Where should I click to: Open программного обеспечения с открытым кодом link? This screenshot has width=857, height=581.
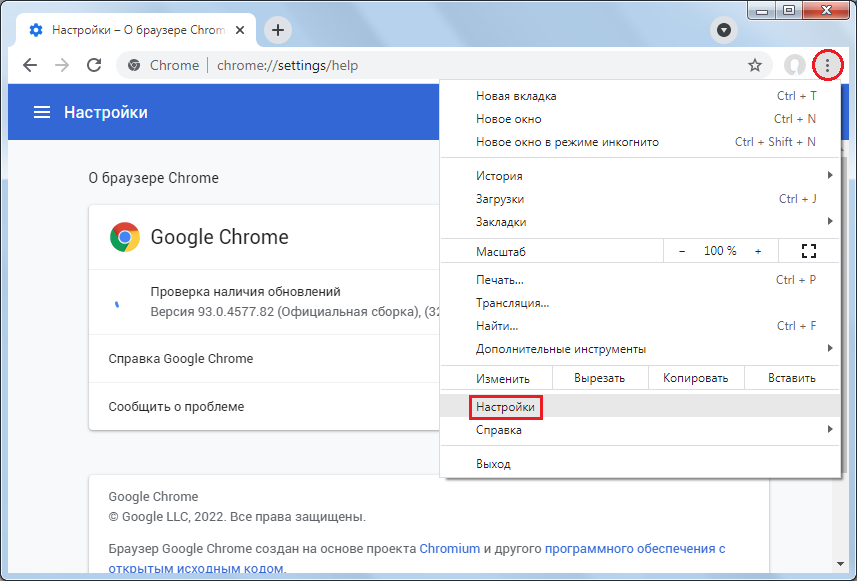(x=635, y=548)
